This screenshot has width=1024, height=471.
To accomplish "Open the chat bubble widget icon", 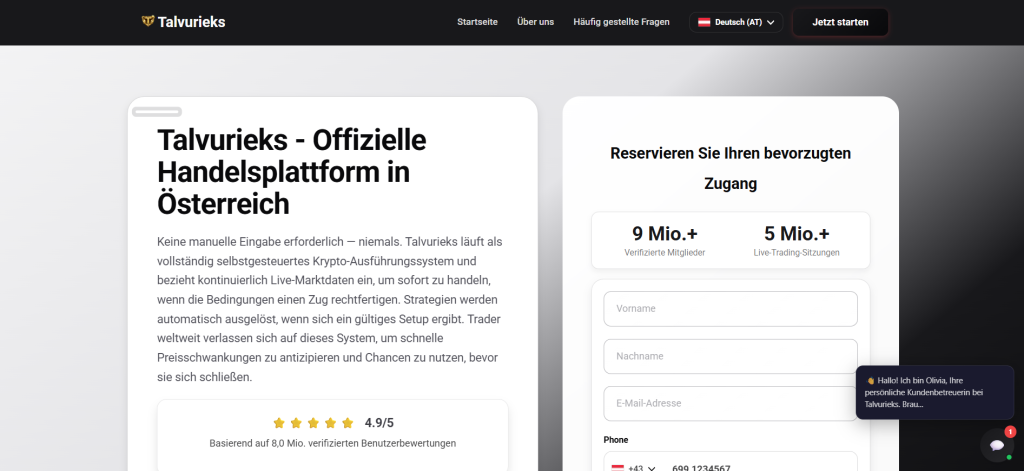I will 997,445.
